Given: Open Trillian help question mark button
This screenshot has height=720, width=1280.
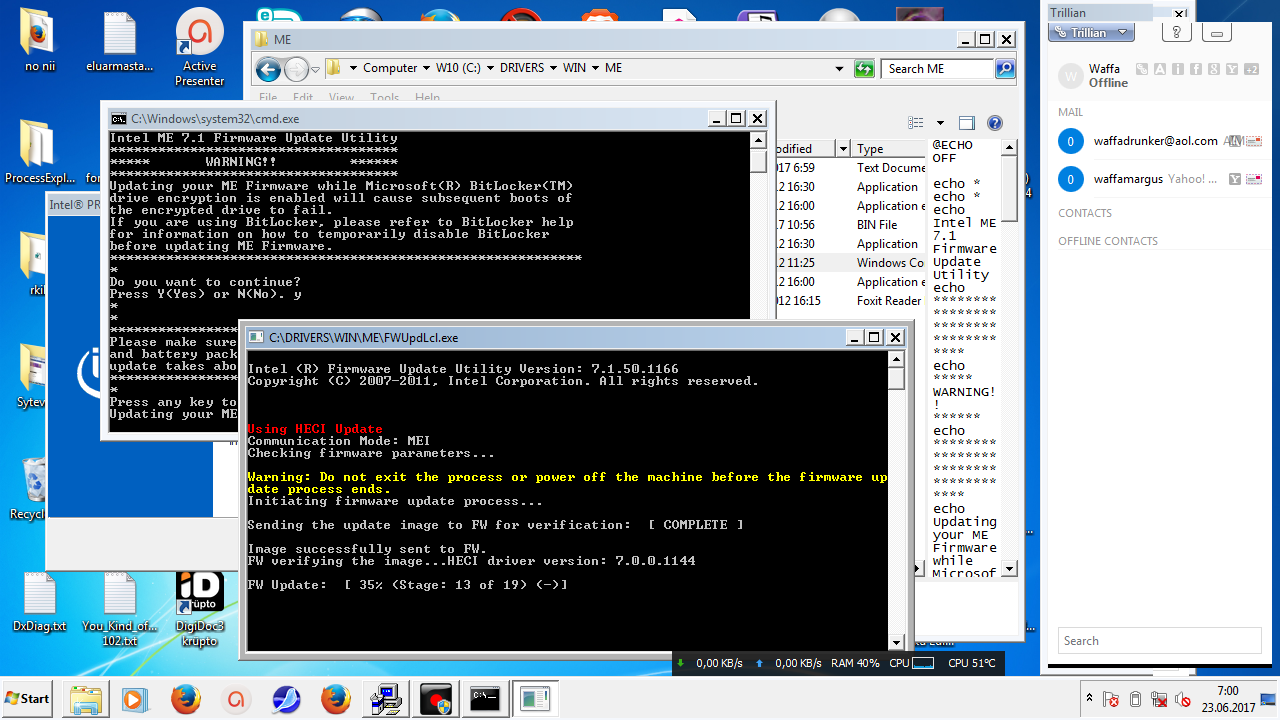Looking at the screenshot, I should [1176, 32].
